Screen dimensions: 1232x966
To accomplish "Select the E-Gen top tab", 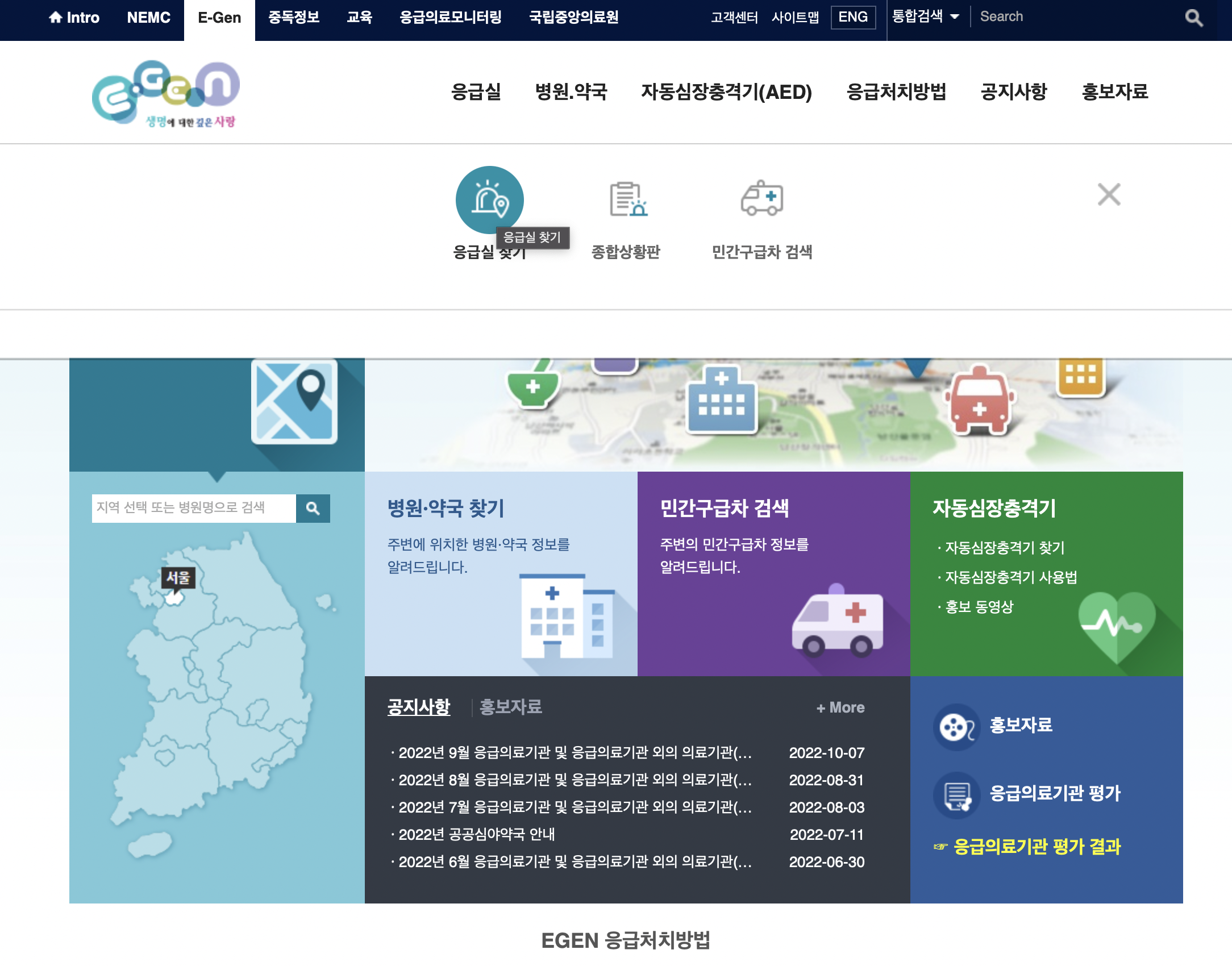I will 219,18.
